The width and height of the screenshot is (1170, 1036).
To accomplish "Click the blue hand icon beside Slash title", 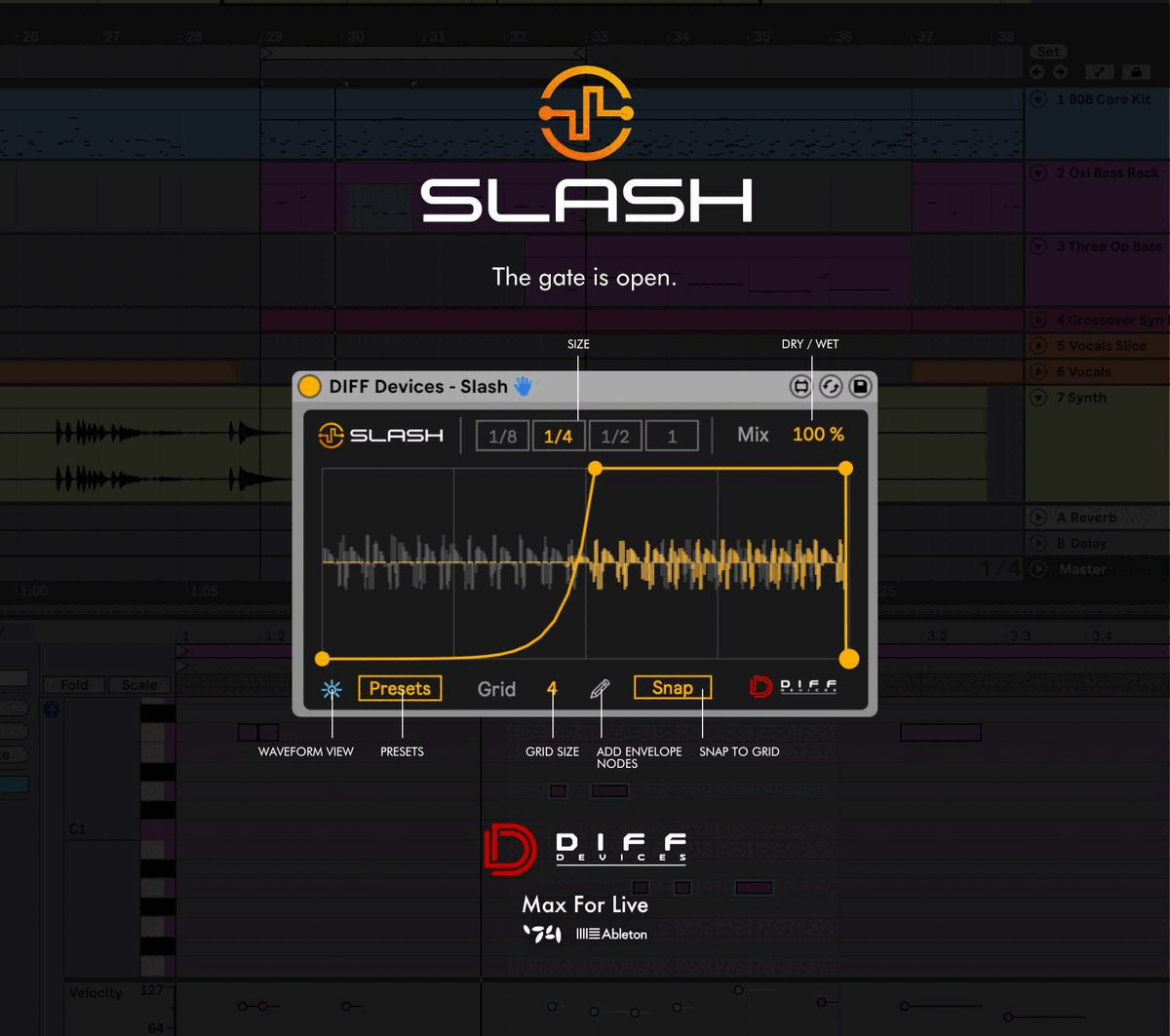I will coord(524,387).
